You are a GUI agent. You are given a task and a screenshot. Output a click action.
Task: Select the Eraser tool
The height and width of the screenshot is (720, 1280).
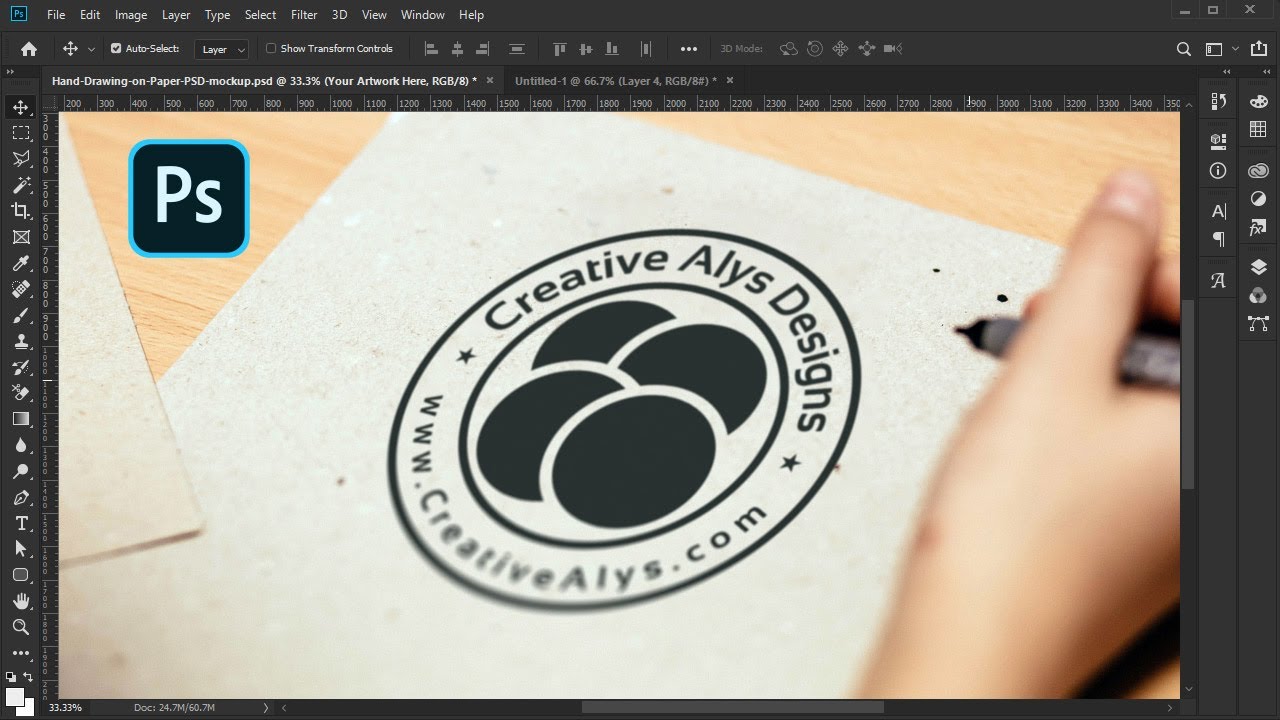click(20, 393)
